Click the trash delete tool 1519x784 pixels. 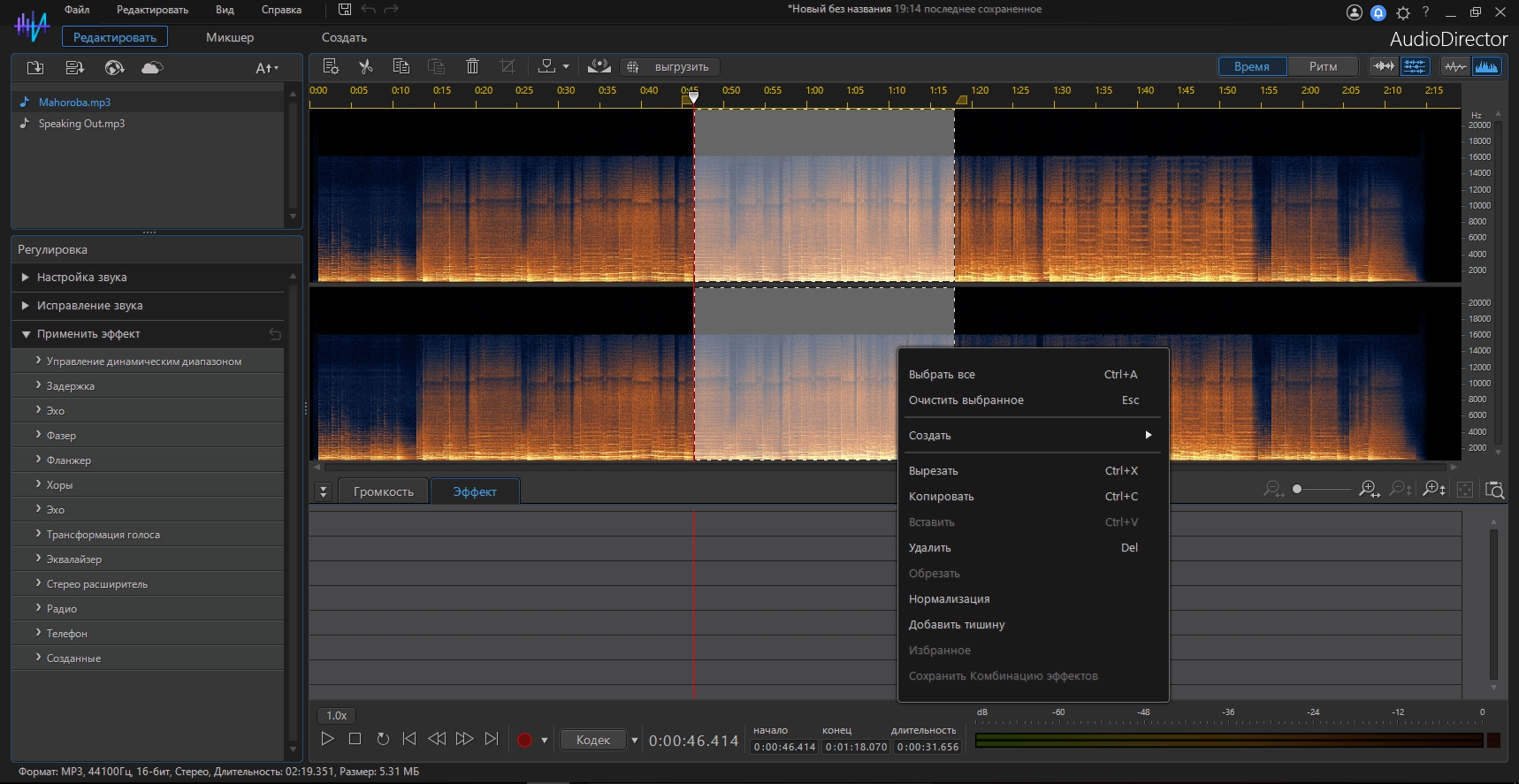(472, 66)
